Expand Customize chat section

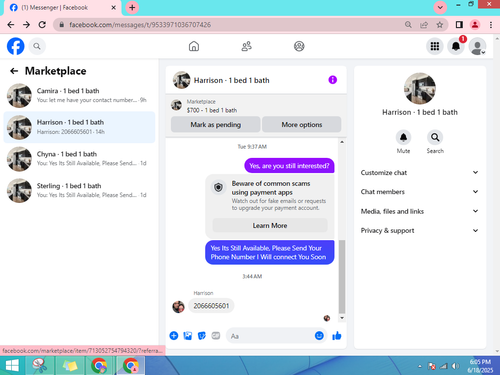pos(419,173)
